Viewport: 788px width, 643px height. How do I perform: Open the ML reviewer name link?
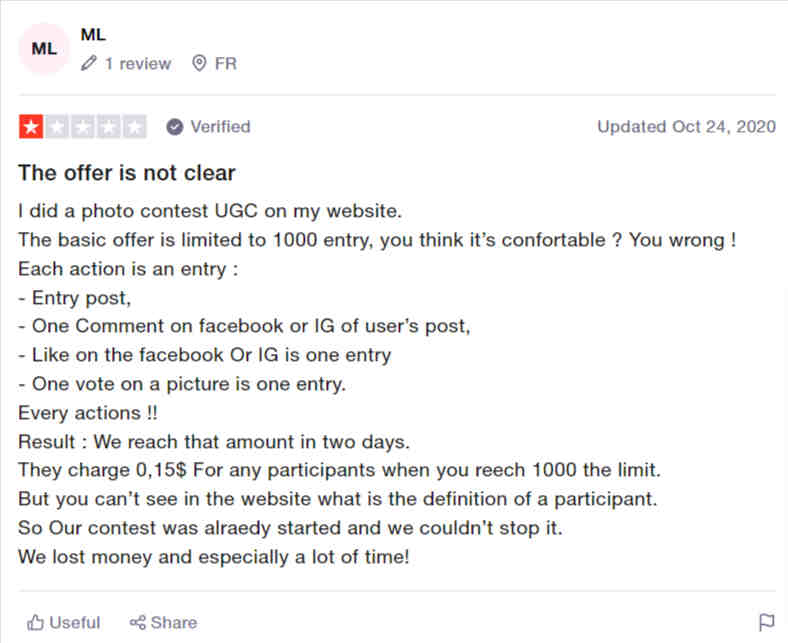pos(93,35)
